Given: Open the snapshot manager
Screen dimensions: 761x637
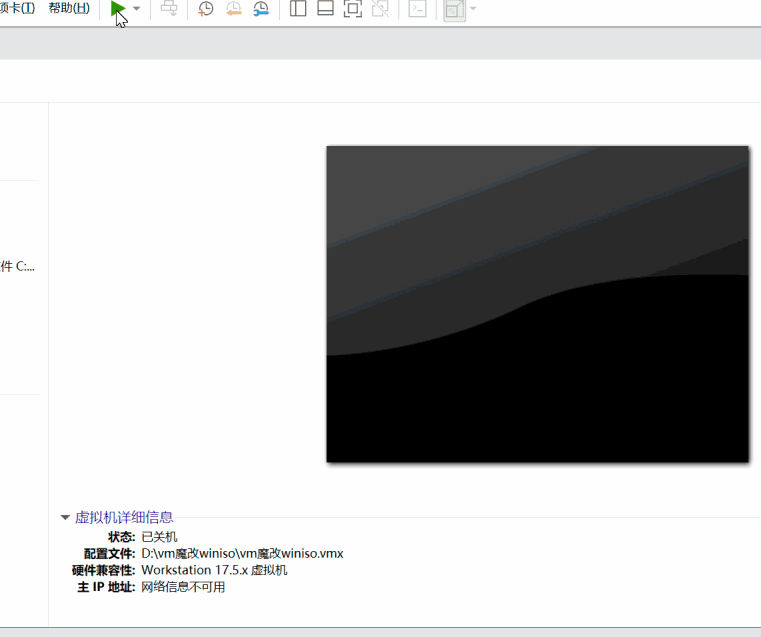Looking at the screenshot, I should [x=261, y=9].
